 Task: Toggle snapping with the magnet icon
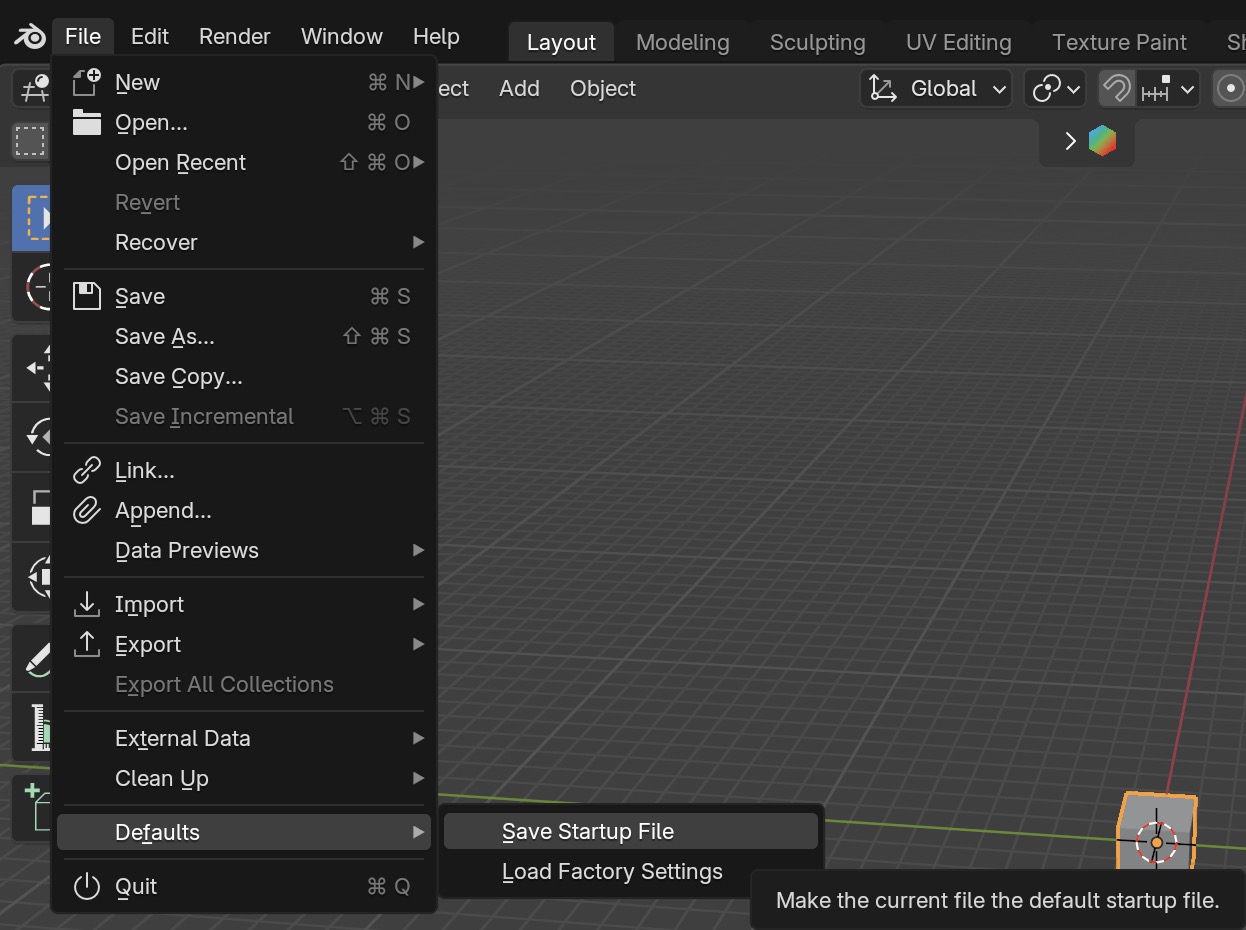click(1116, 89)
